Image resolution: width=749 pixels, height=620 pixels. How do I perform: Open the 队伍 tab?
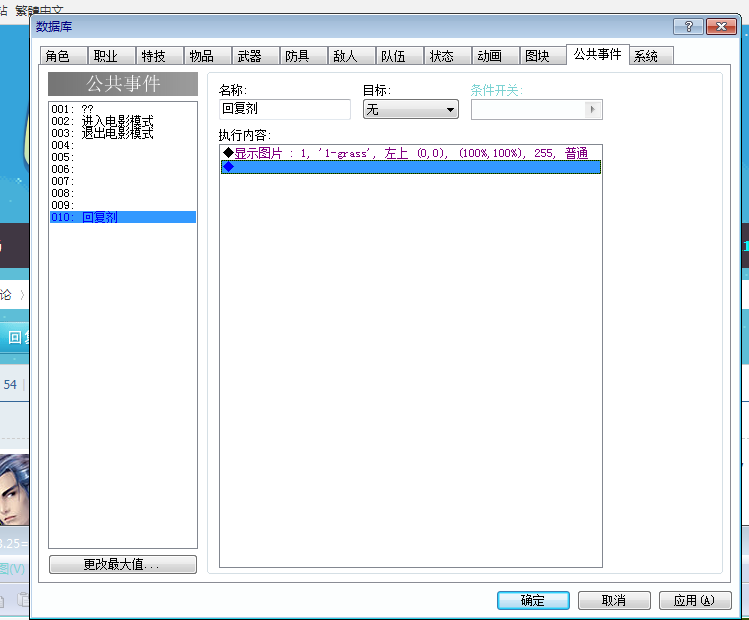399,56
